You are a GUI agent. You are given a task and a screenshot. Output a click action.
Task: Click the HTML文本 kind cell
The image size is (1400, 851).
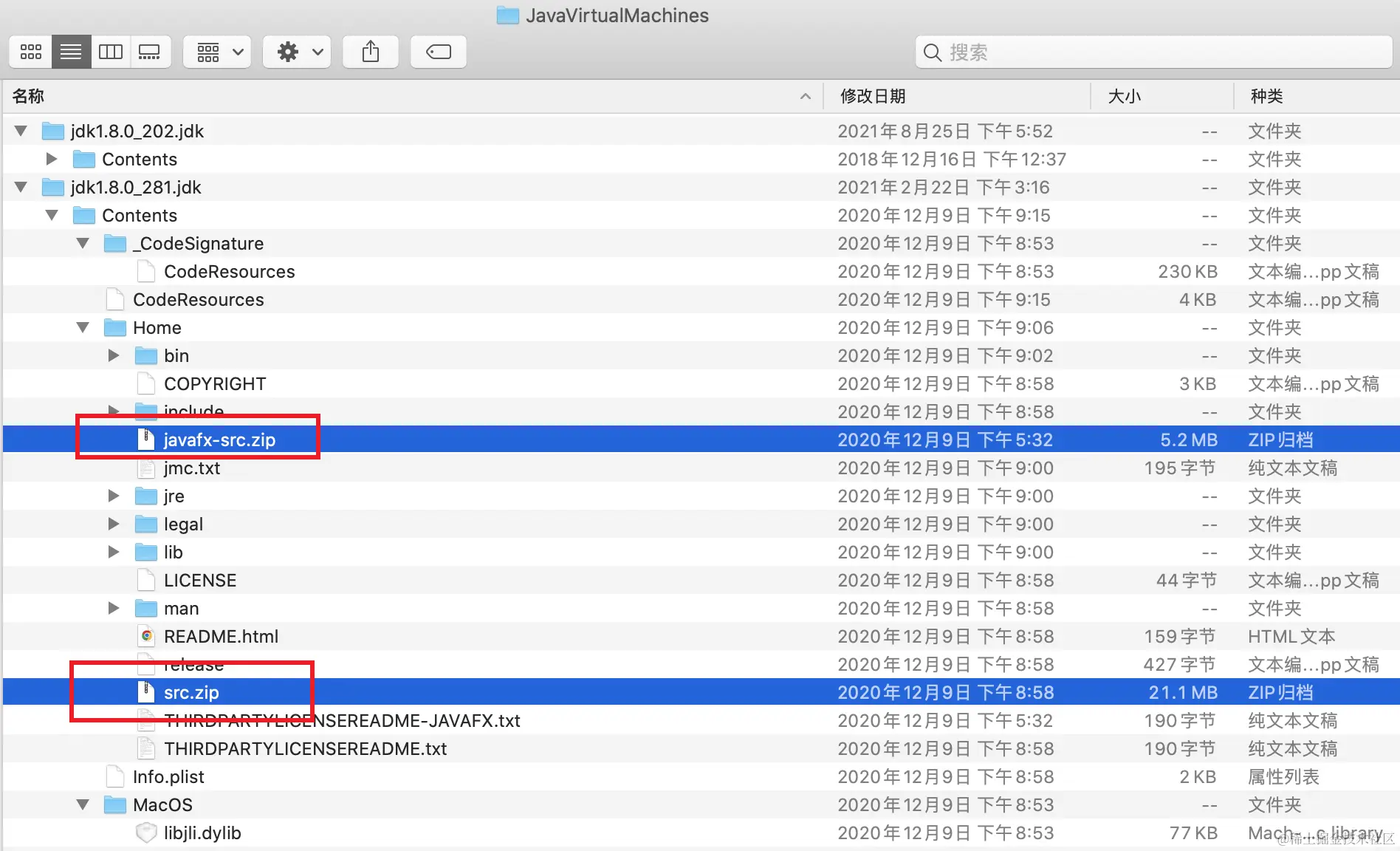click(1291, 636)
